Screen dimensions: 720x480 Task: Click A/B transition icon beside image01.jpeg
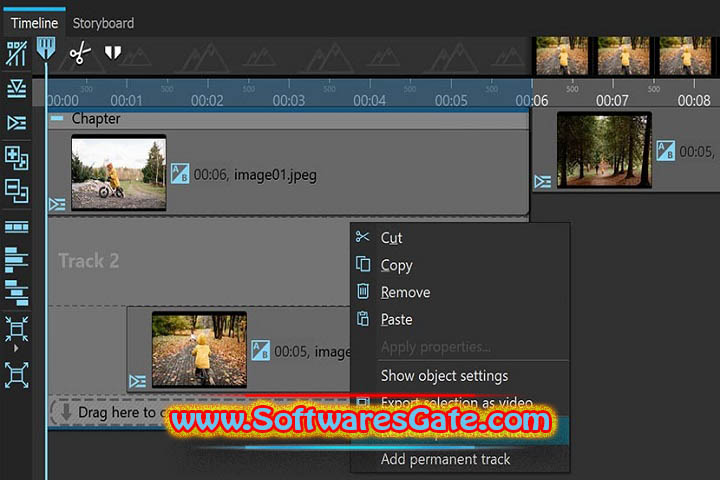tap(180, 174)
